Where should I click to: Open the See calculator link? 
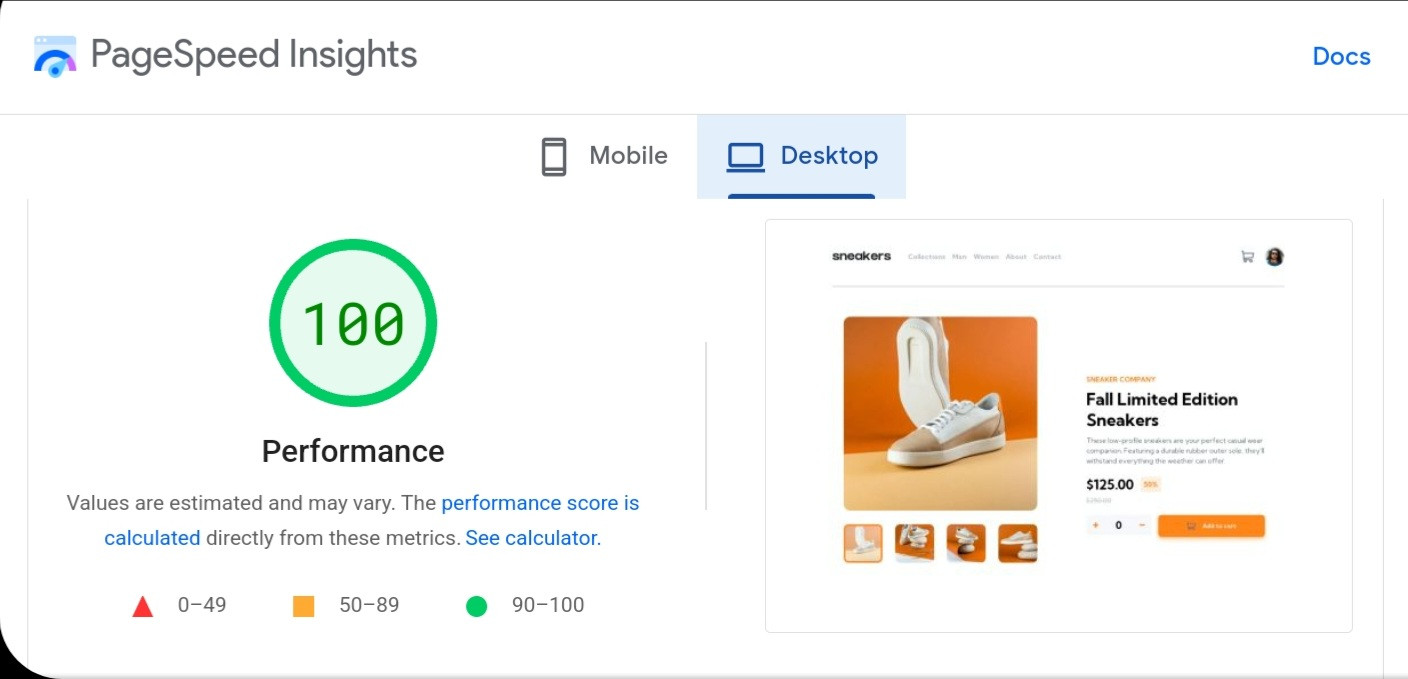pyautogui.click(x=531, y=538)
